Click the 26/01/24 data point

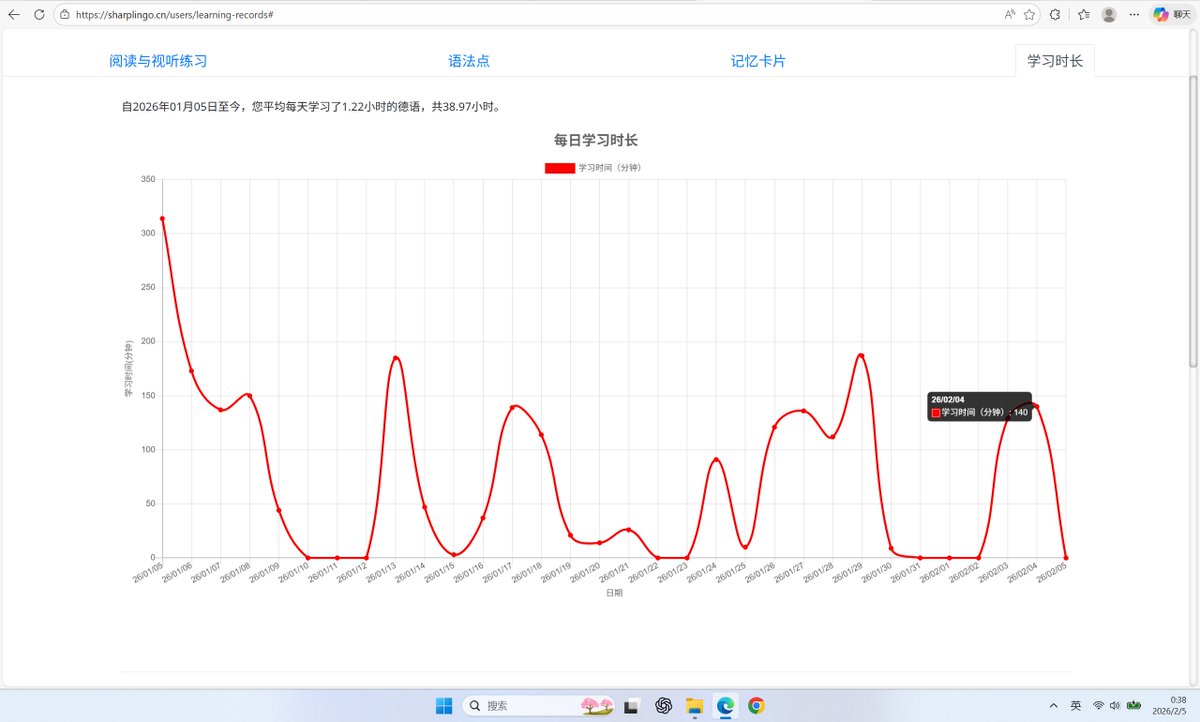[x=716, y=460]
